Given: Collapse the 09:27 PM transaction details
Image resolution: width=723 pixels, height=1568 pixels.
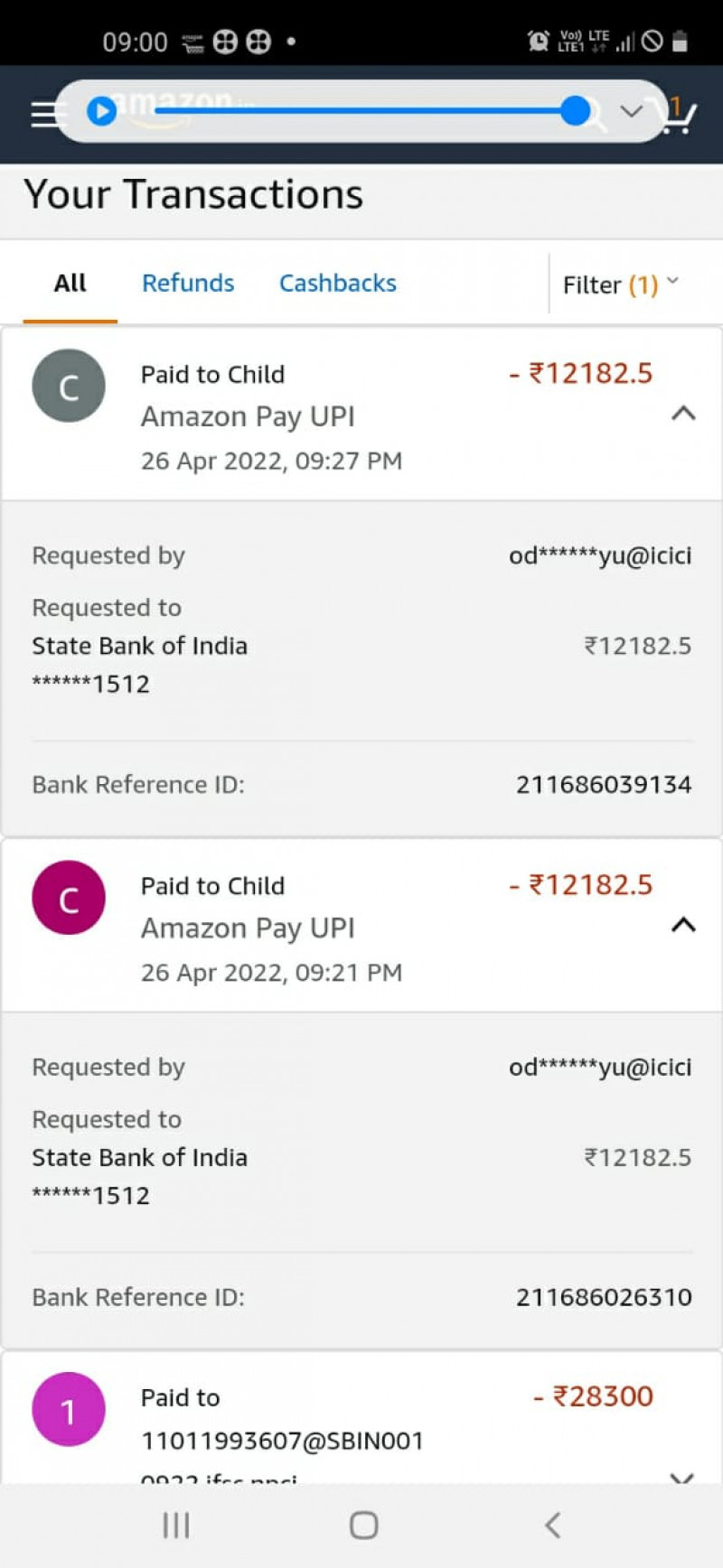Looking at the screenshot, I should 683,414.
